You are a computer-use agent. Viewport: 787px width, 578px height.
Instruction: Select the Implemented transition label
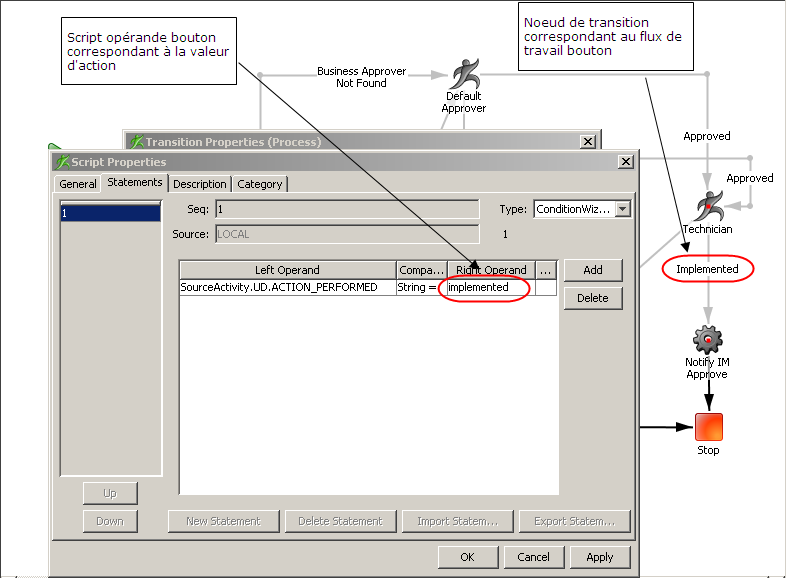click(707, 269)
